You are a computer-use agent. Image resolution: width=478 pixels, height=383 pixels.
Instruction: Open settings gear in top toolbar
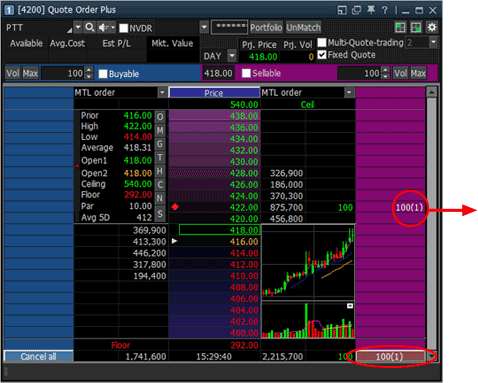coord(432,27)
